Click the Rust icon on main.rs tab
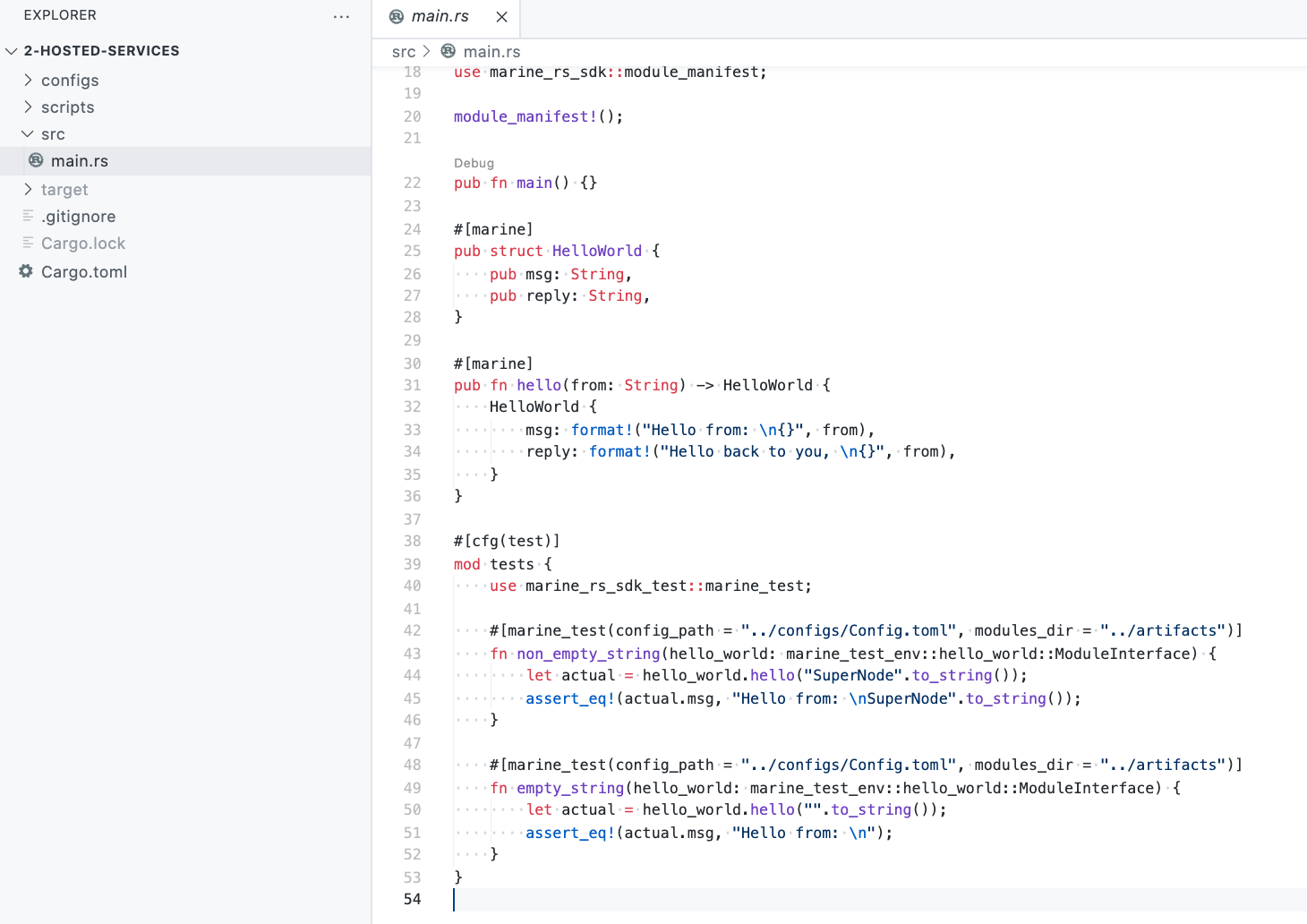This screenshot has width=1307, height=924. [x=397, y=16]
